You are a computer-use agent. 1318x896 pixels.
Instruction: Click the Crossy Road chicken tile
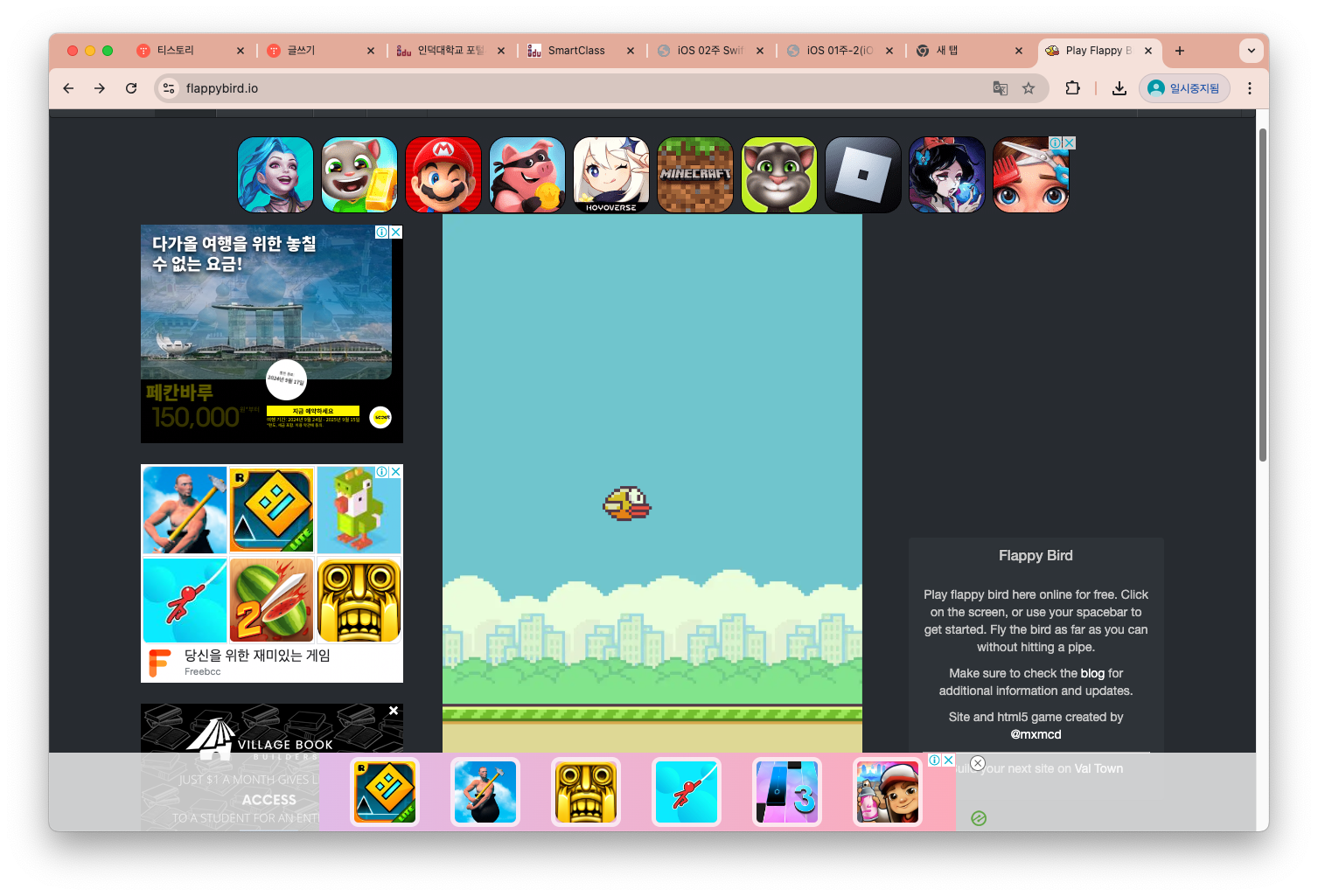point(359,510)
